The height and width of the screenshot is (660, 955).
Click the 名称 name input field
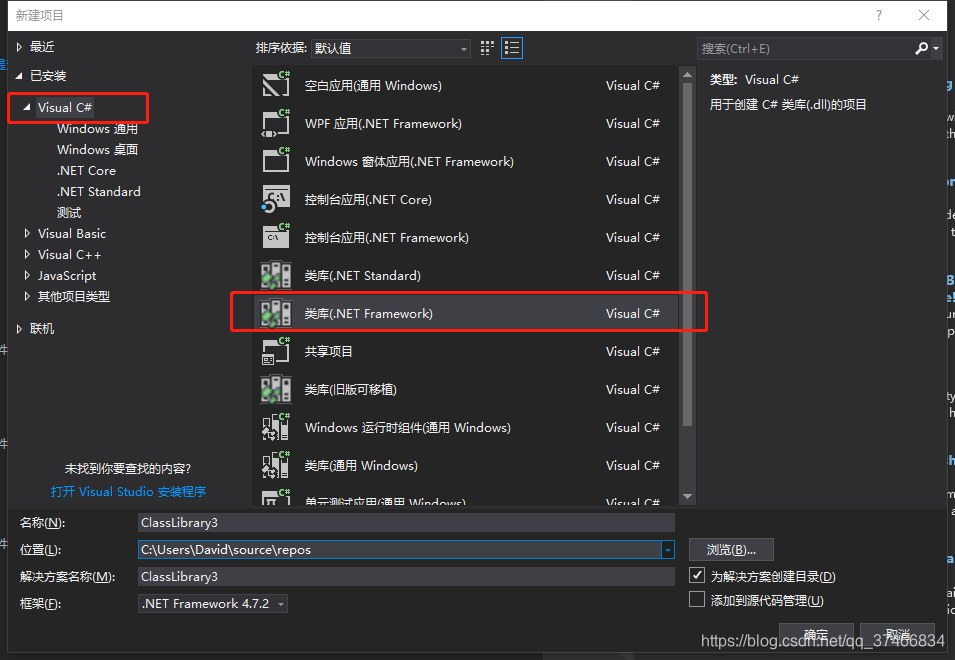(x=406, y=522)
